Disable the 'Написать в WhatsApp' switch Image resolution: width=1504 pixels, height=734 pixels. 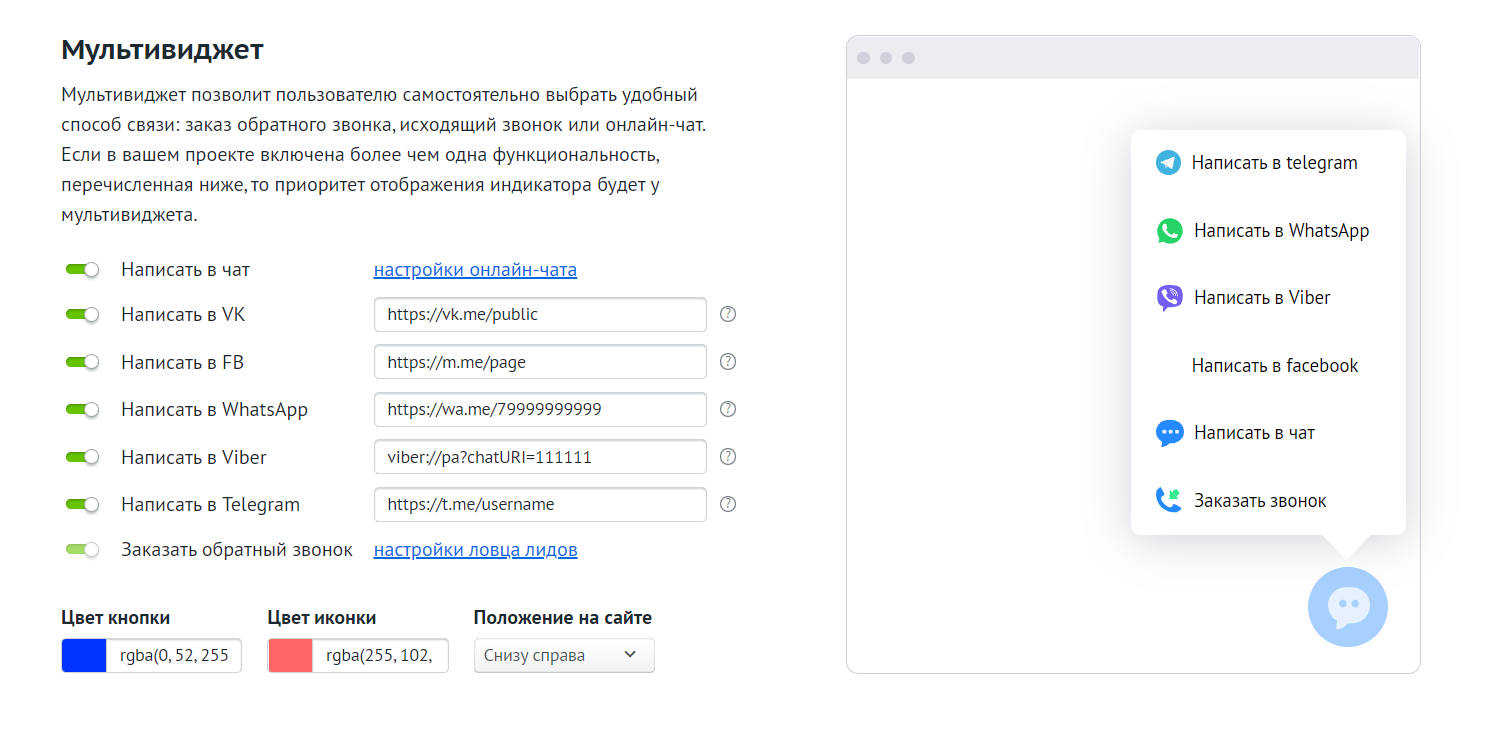pos(83,409)
